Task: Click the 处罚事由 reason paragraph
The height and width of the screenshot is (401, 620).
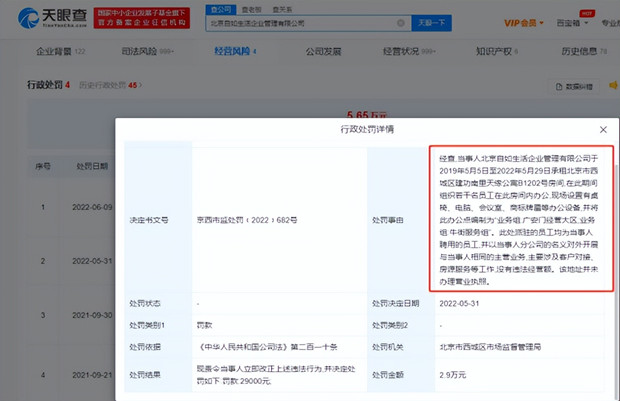Action: 518,220
